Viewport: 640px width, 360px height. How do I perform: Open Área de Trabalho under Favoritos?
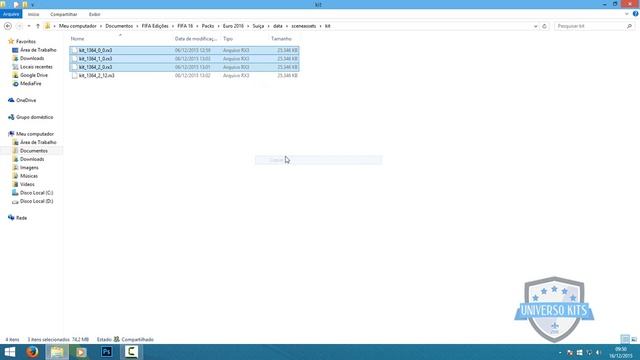[x=38, y=50]
